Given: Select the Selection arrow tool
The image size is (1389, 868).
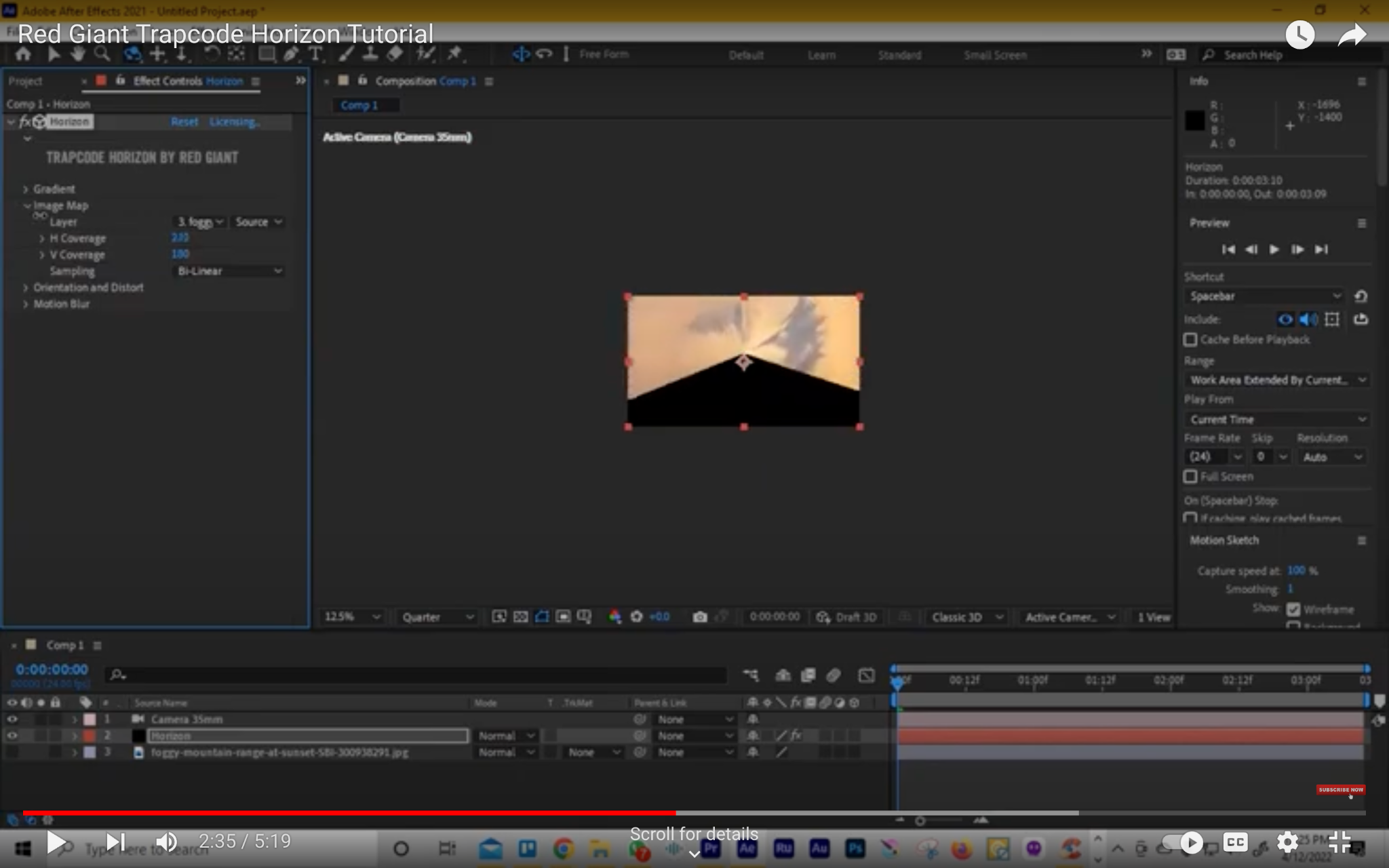Looking at the screenshot, I should click(x=54, y=54).
